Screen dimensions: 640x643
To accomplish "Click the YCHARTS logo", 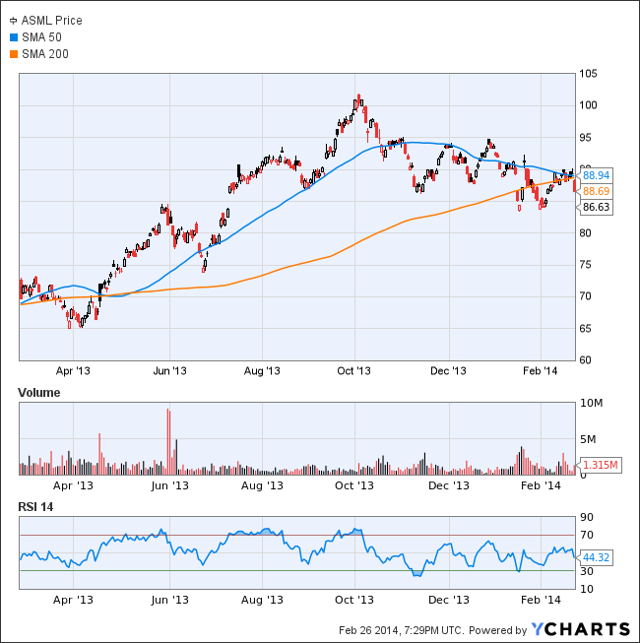I will coord(581,629).
